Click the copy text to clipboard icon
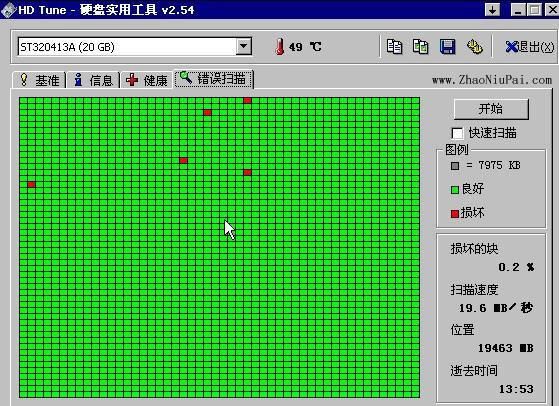The image size is (559, 406). tap(394, 47)
